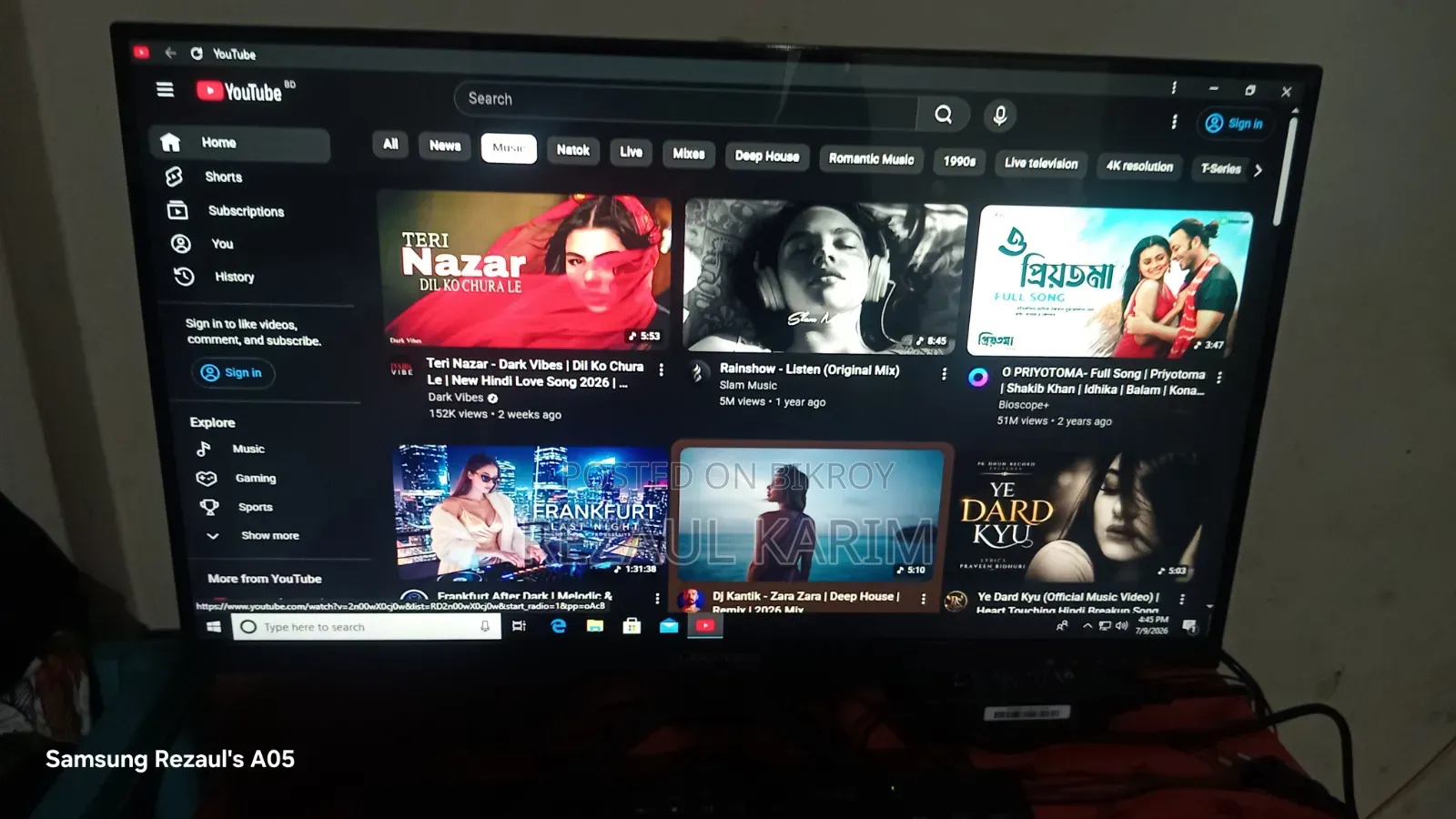The width and height of the screenshot is (1456, 819).
Task: Launch Microsoft Edge from the taskbar
Action: point(558,626)
